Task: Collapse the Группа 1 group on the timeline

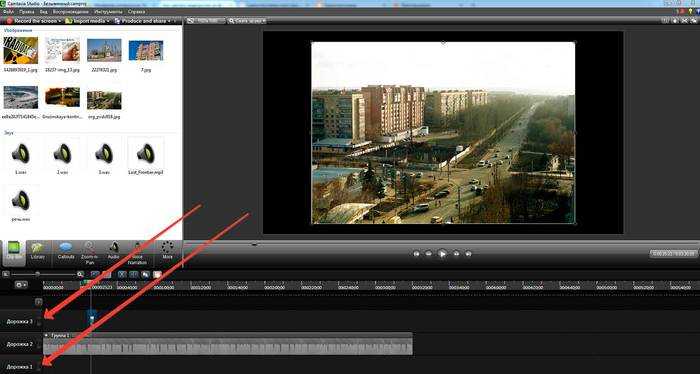Action: pos(46,335)
